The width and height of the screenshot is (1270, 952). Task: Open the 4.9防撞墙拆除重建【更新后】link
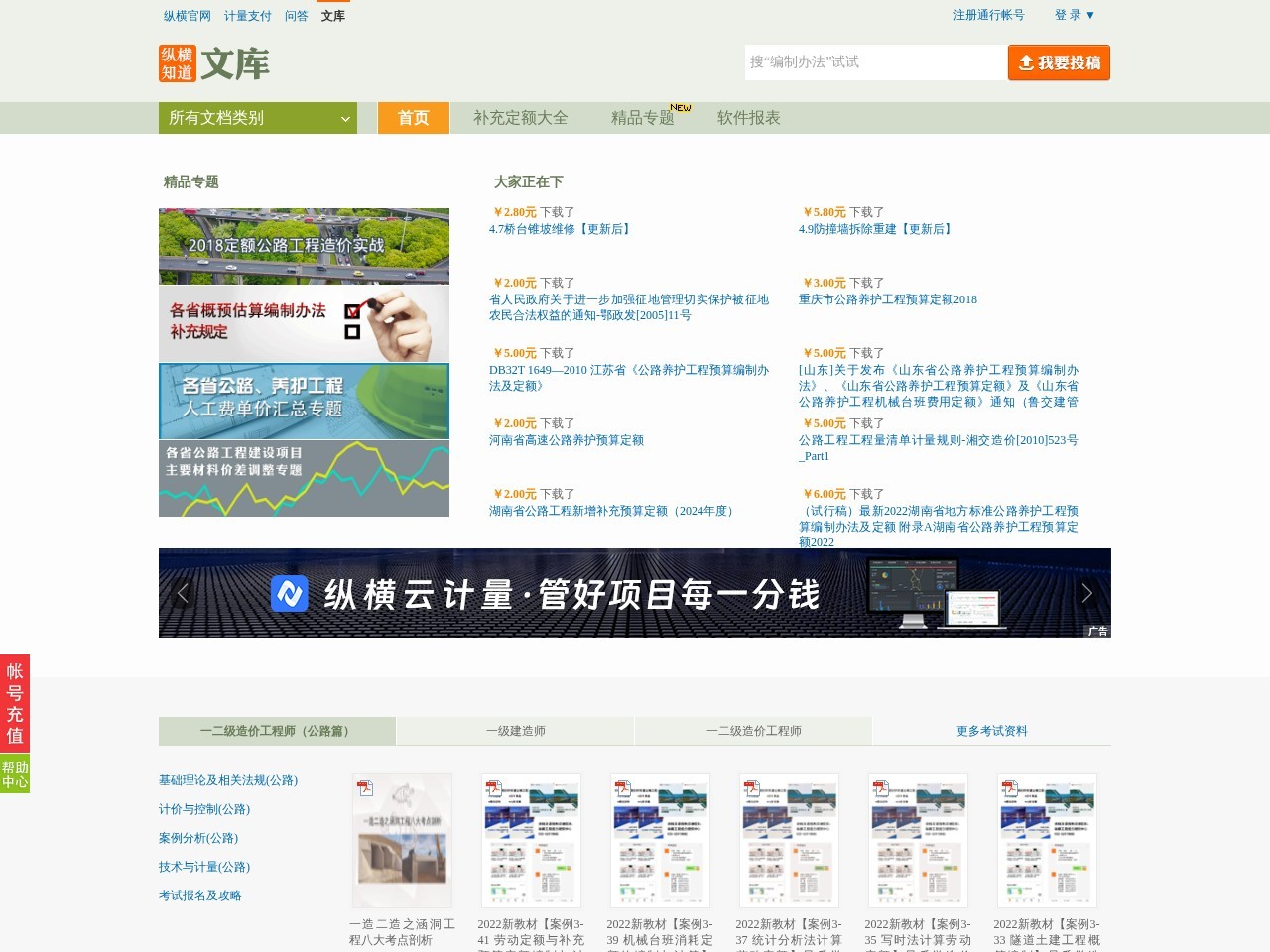click(x=877, y=229)
